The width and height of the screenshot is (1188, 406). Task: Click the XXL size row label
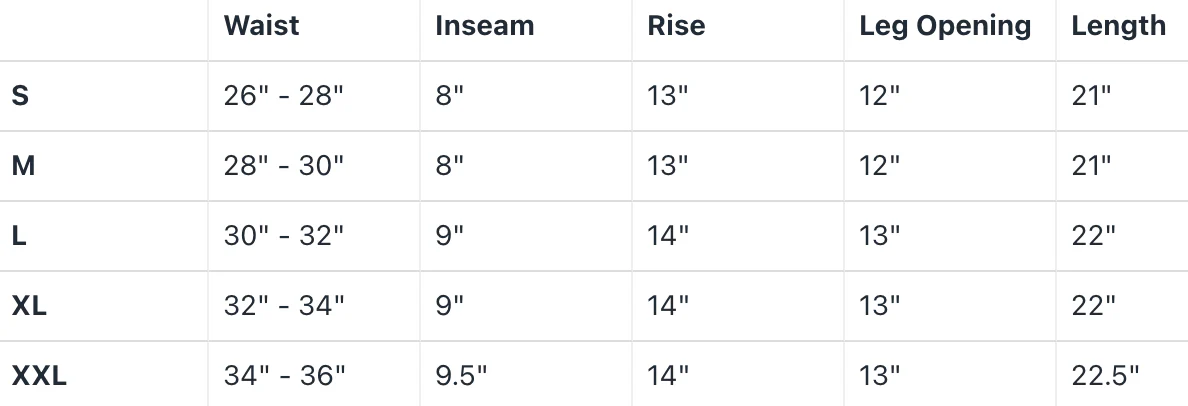click(x=39, y=376)
